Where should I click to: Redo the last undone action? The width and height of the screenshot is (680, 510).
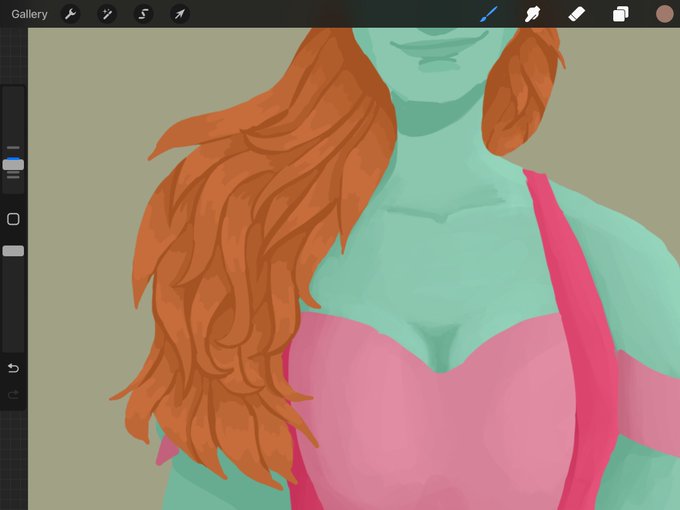tap(13, 394)
